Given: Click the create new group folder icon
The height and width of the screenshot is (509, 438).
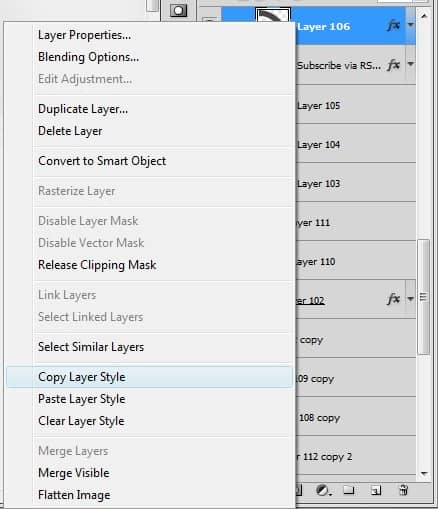Looking at the screenshot, I should (349, 490).
